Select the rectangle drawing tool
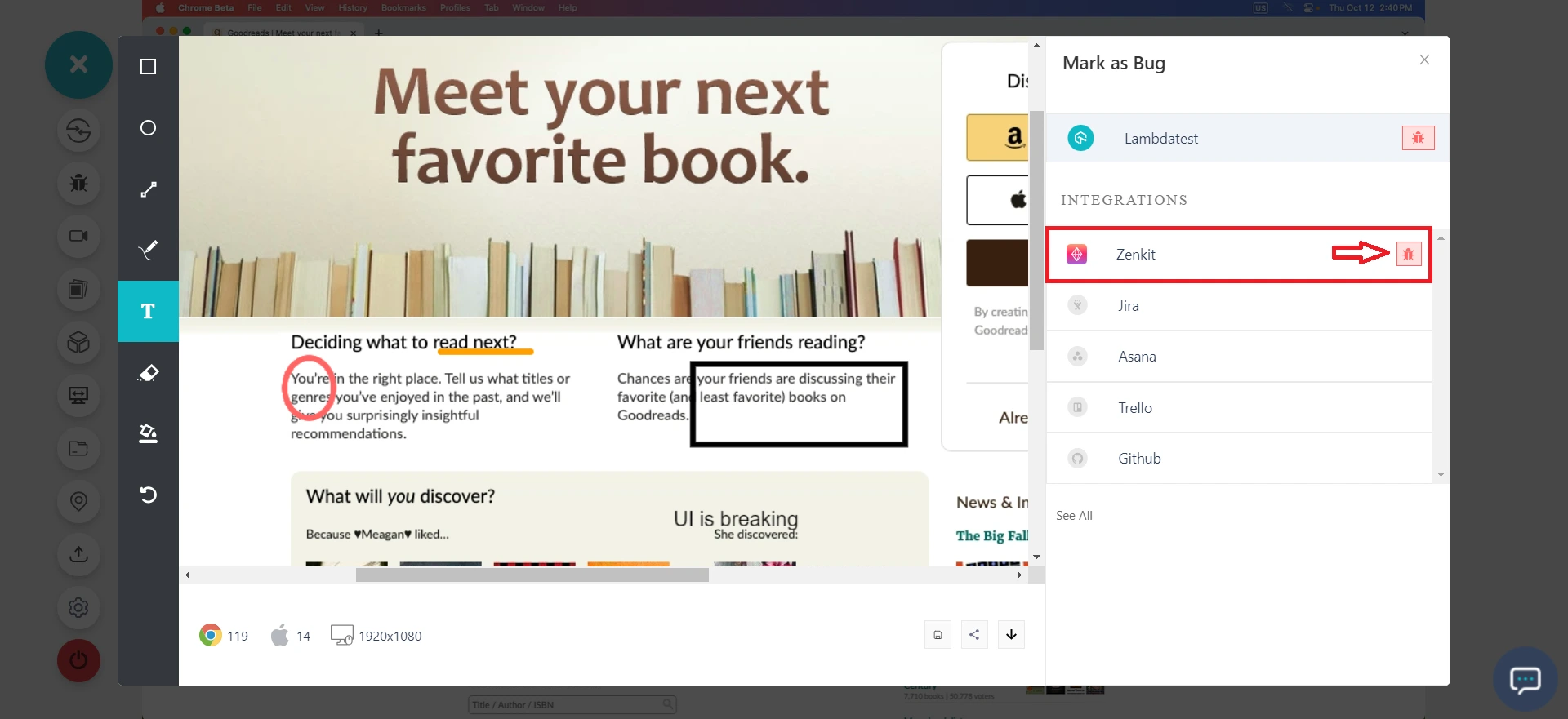 148,67
